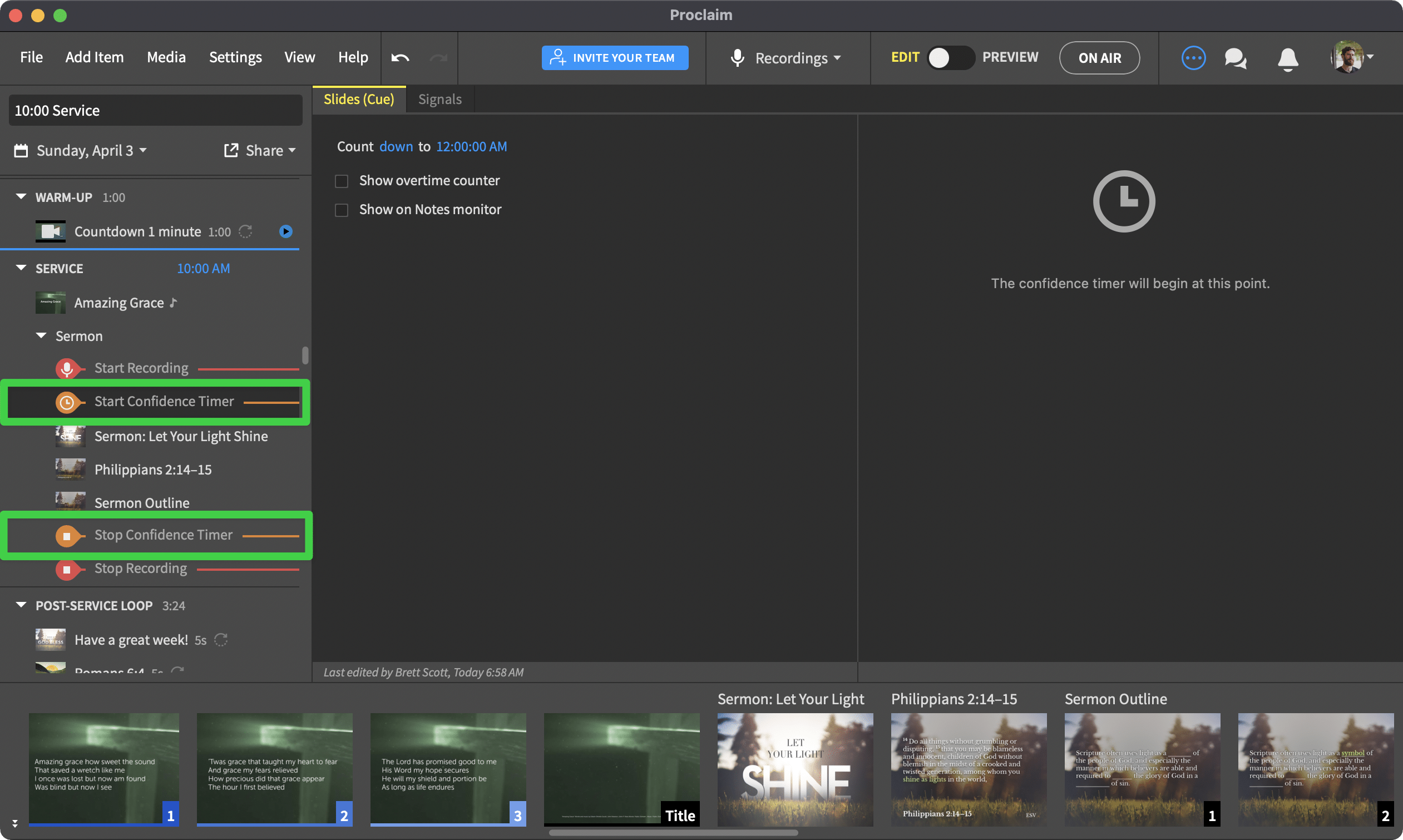
Task: Enable Show overtime counter checkbox
Action: [x=341, y=181]
